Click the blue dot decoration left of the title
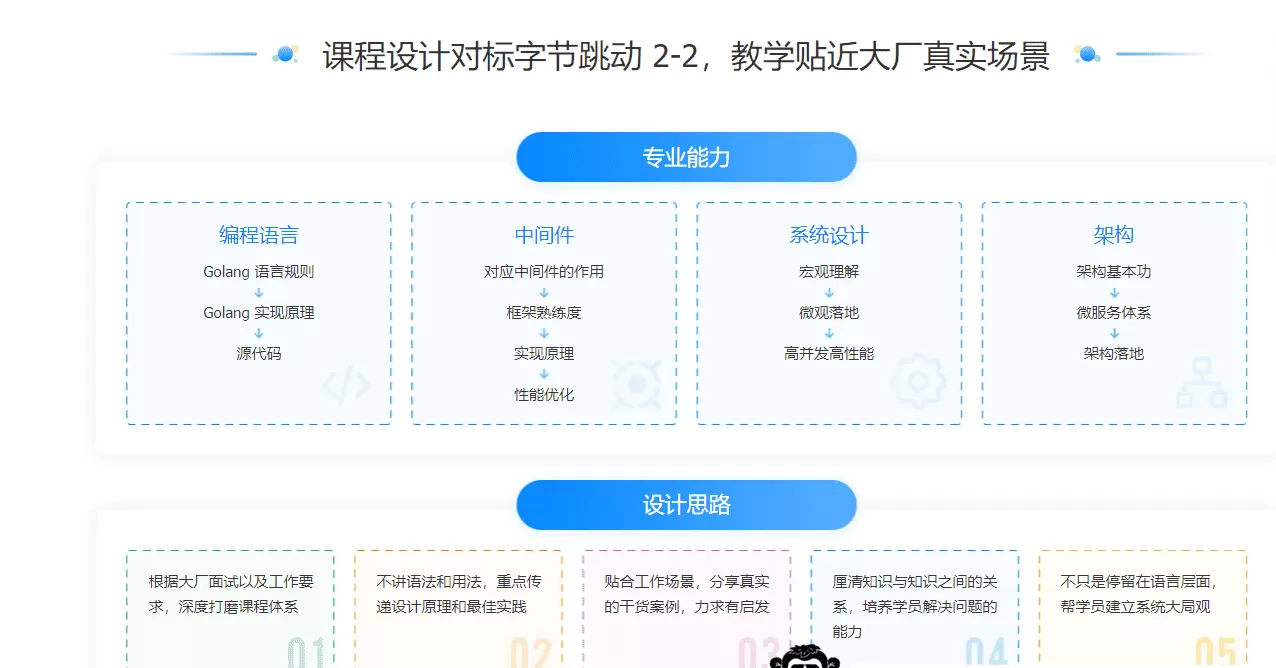The image size is (1276, 668). pyautogui.click(x=283, y=55)
